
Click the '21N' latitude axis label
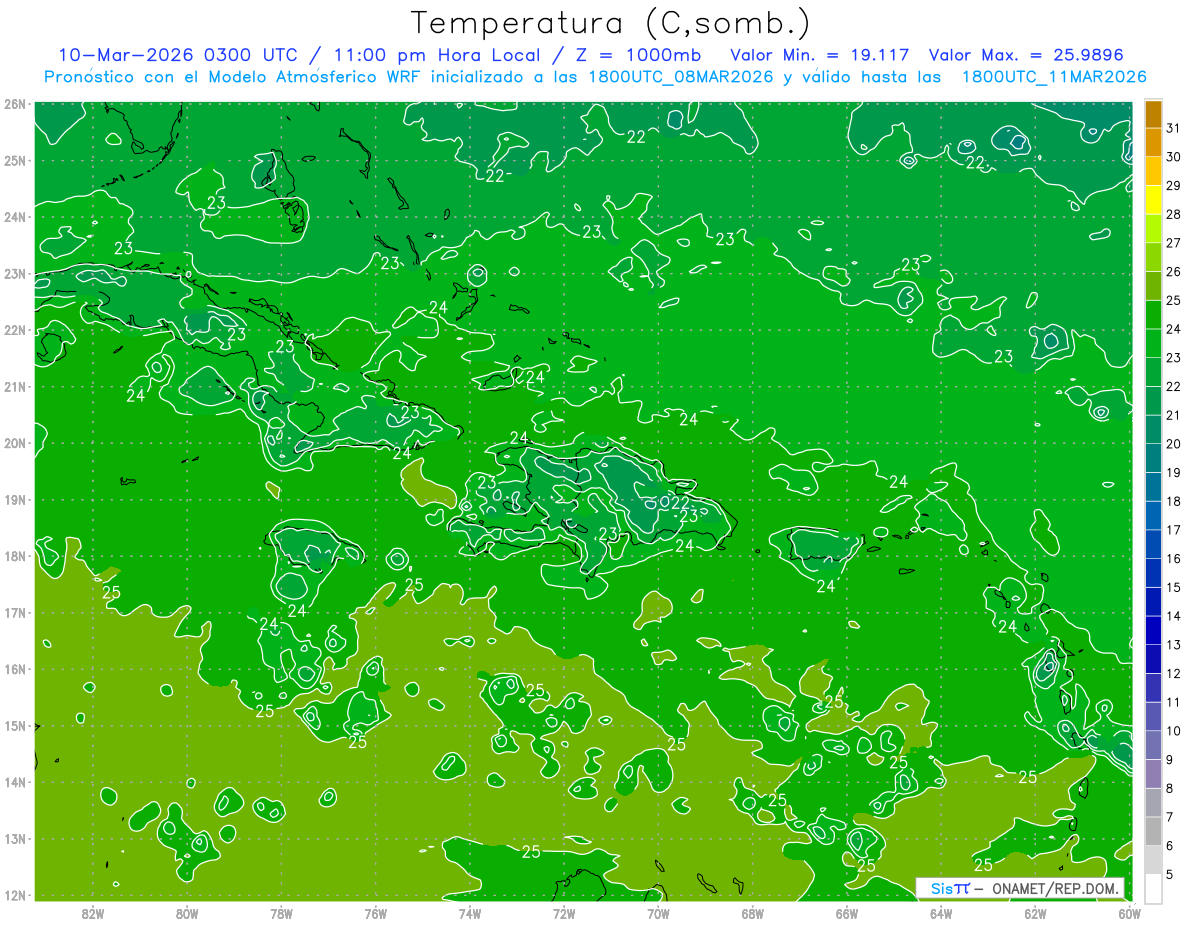(16, 386)
